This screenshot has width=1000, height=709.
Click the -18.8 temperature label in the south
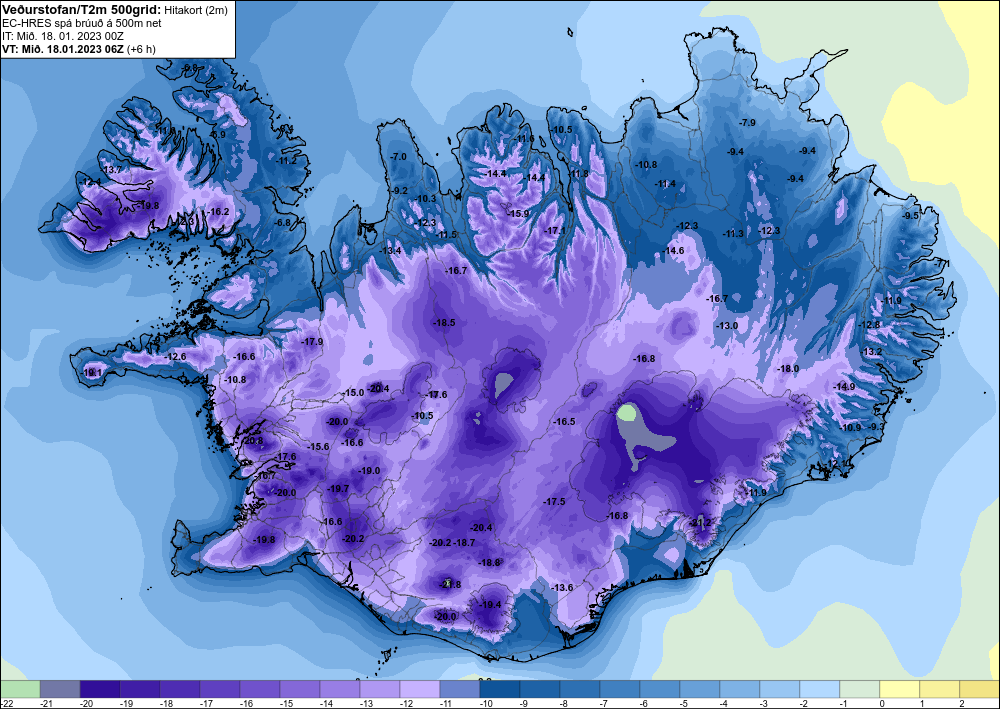490,562
